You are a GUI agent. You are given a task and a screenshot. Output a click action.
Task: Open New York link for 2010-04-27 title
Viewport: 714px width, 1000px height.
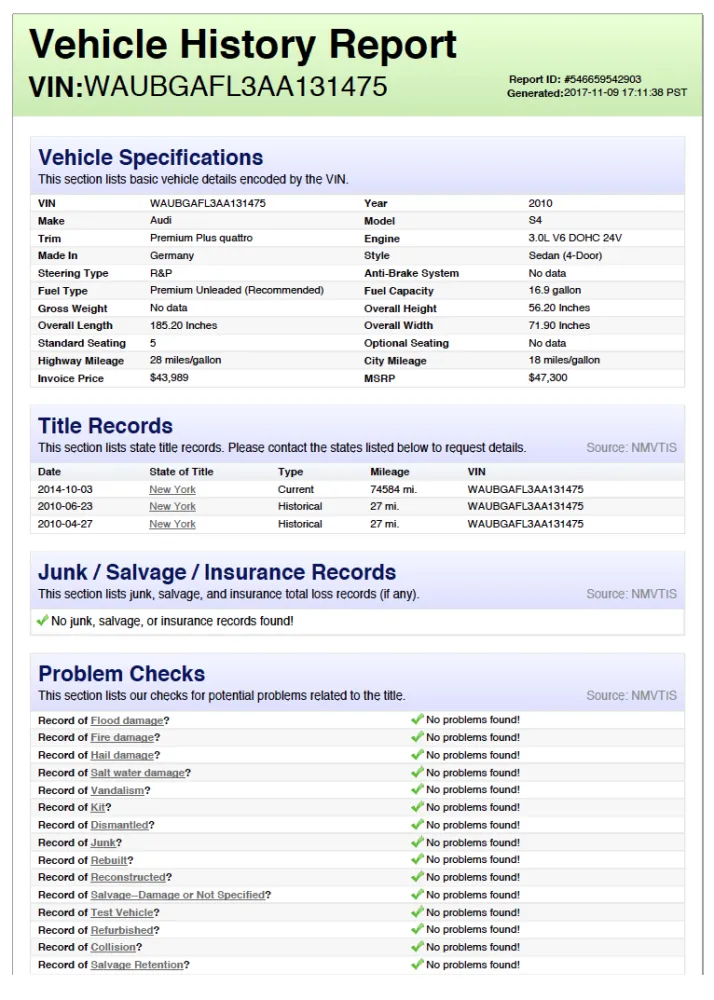(172, 524)
